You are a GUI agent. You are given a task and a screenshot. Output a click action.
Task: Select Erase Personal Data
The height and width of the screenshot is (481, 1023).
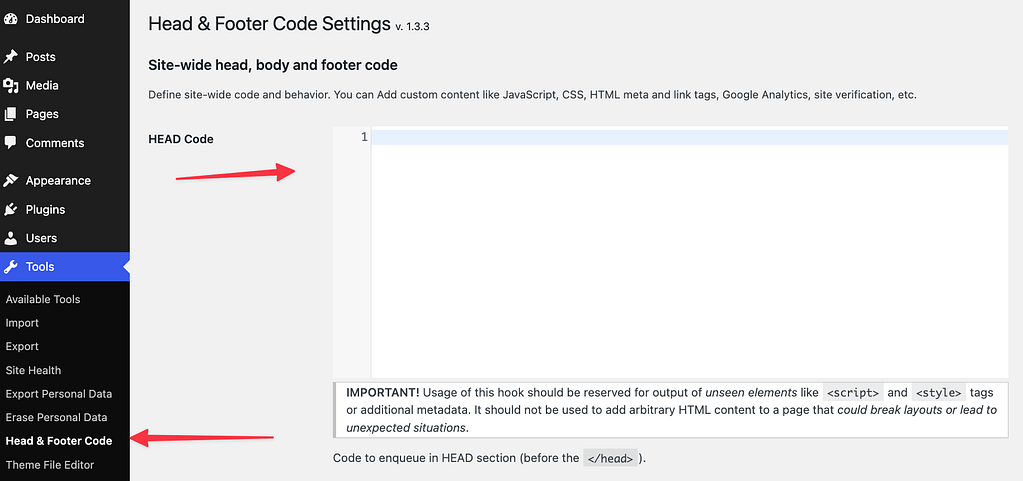pos(56,417)
